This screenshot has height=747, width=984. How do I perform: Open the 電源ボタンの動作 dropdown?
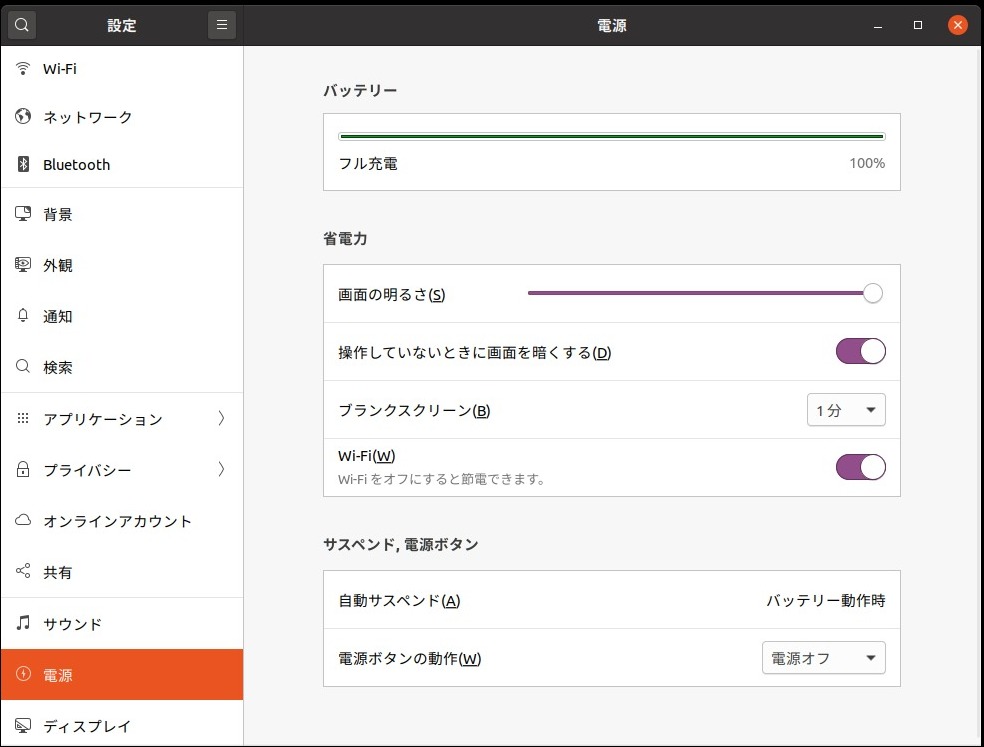(x=823, y=658)
